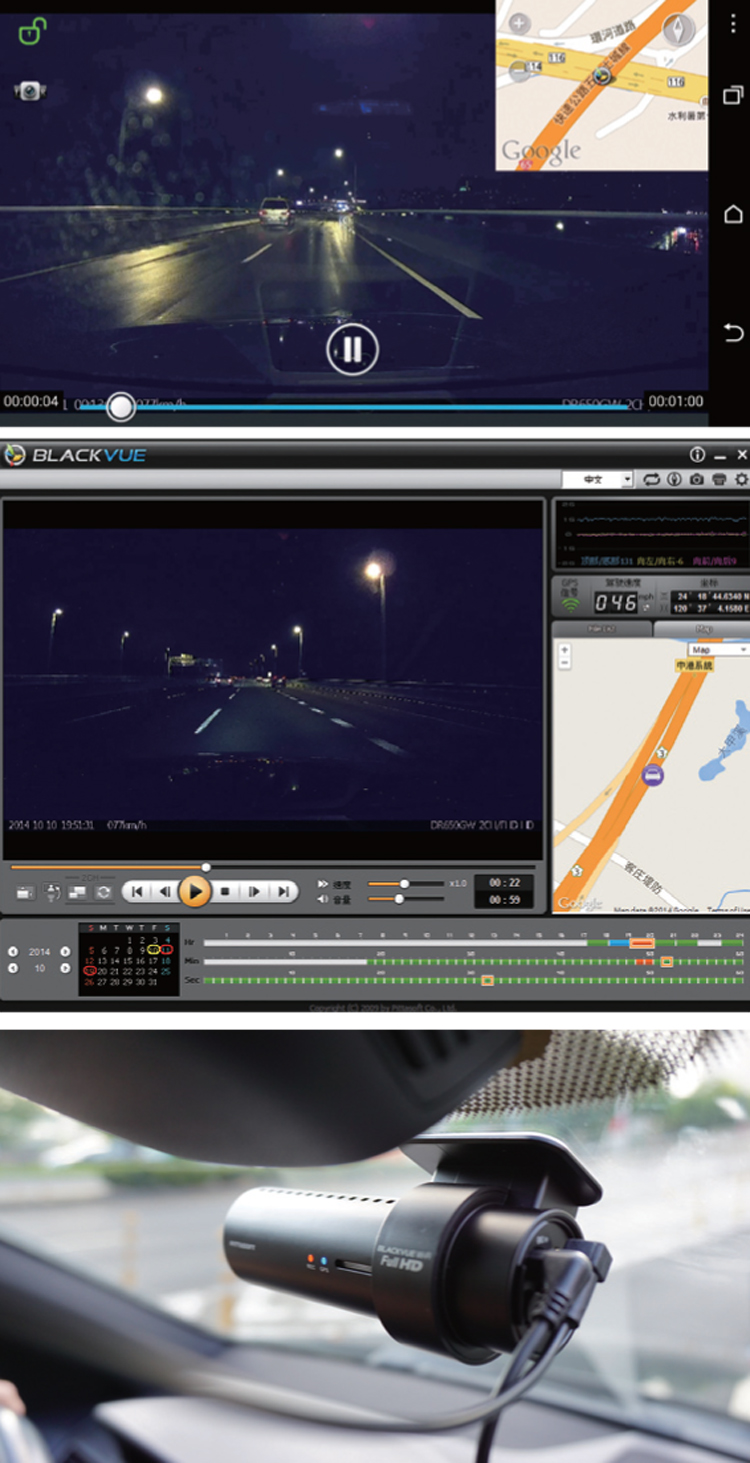
Task: Click the playback speed slider handle
Action: [404, 884]
